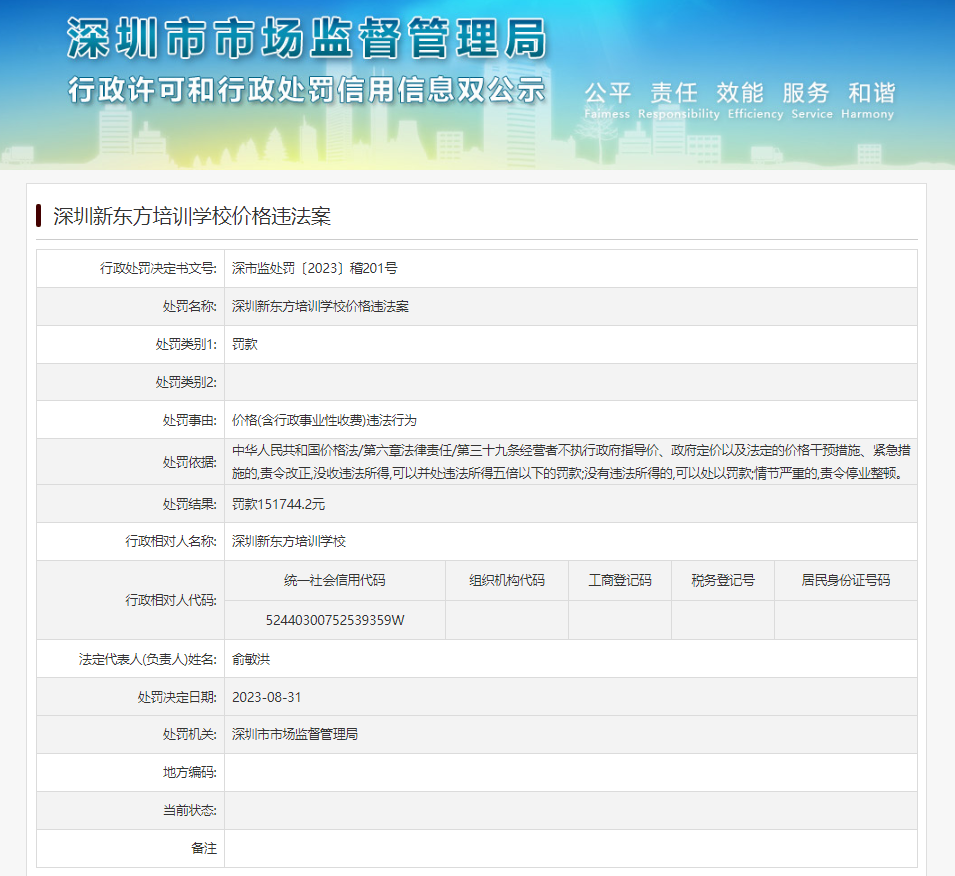Click the 行政相对人代码 label
This screenshot has height=876, width=955.
click(x=171, y=600)
